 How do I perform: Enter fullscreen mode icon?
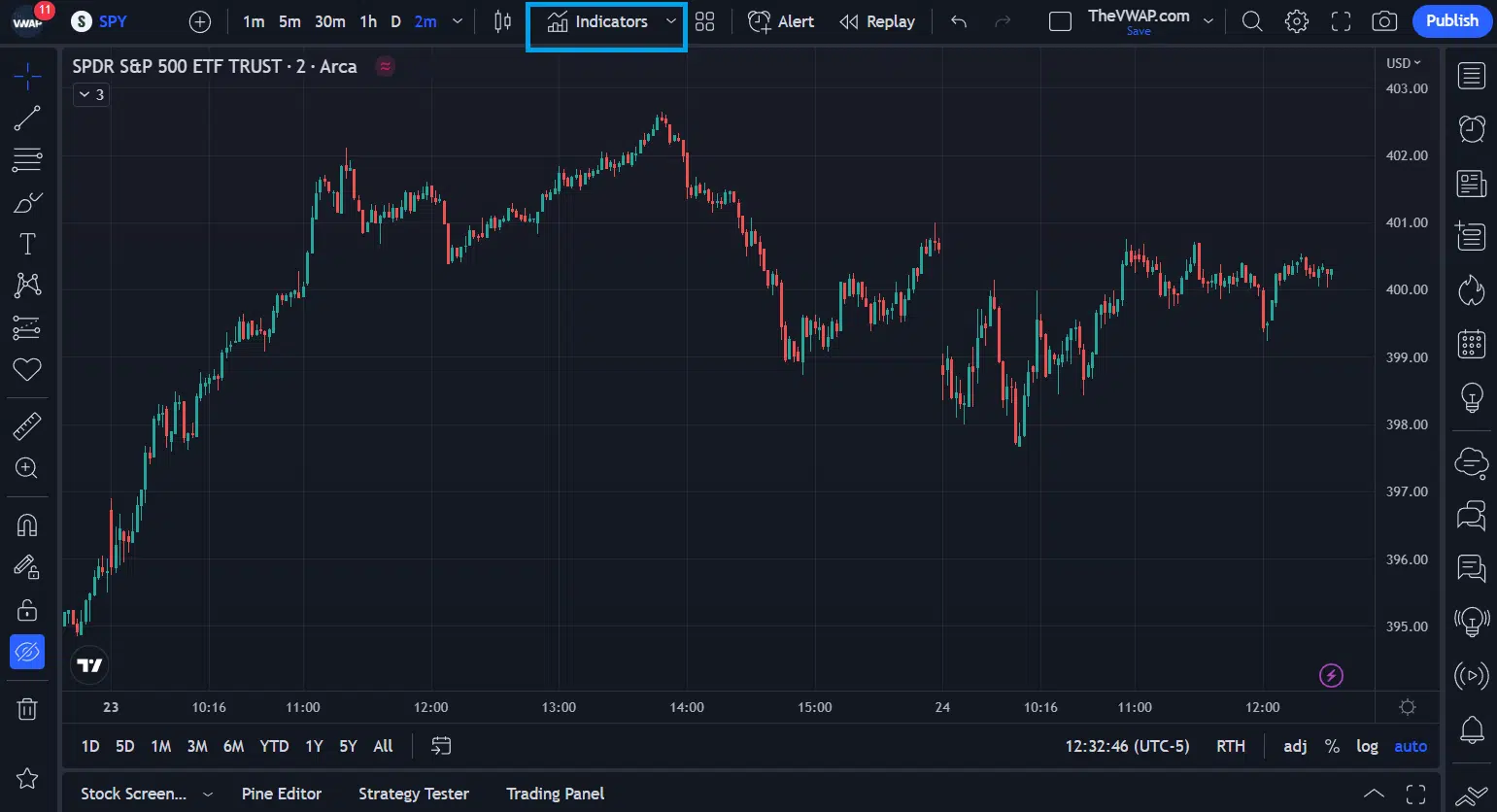point(1341,21)
